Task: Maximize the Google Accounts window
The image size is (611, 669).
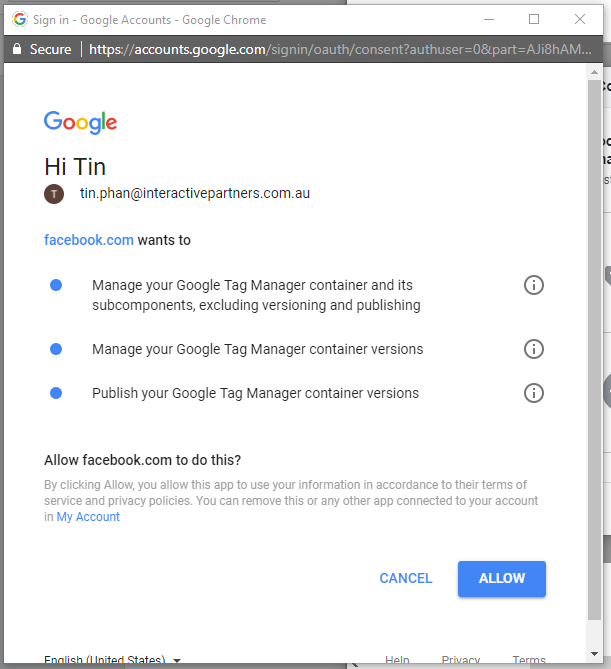Action: 534,19
